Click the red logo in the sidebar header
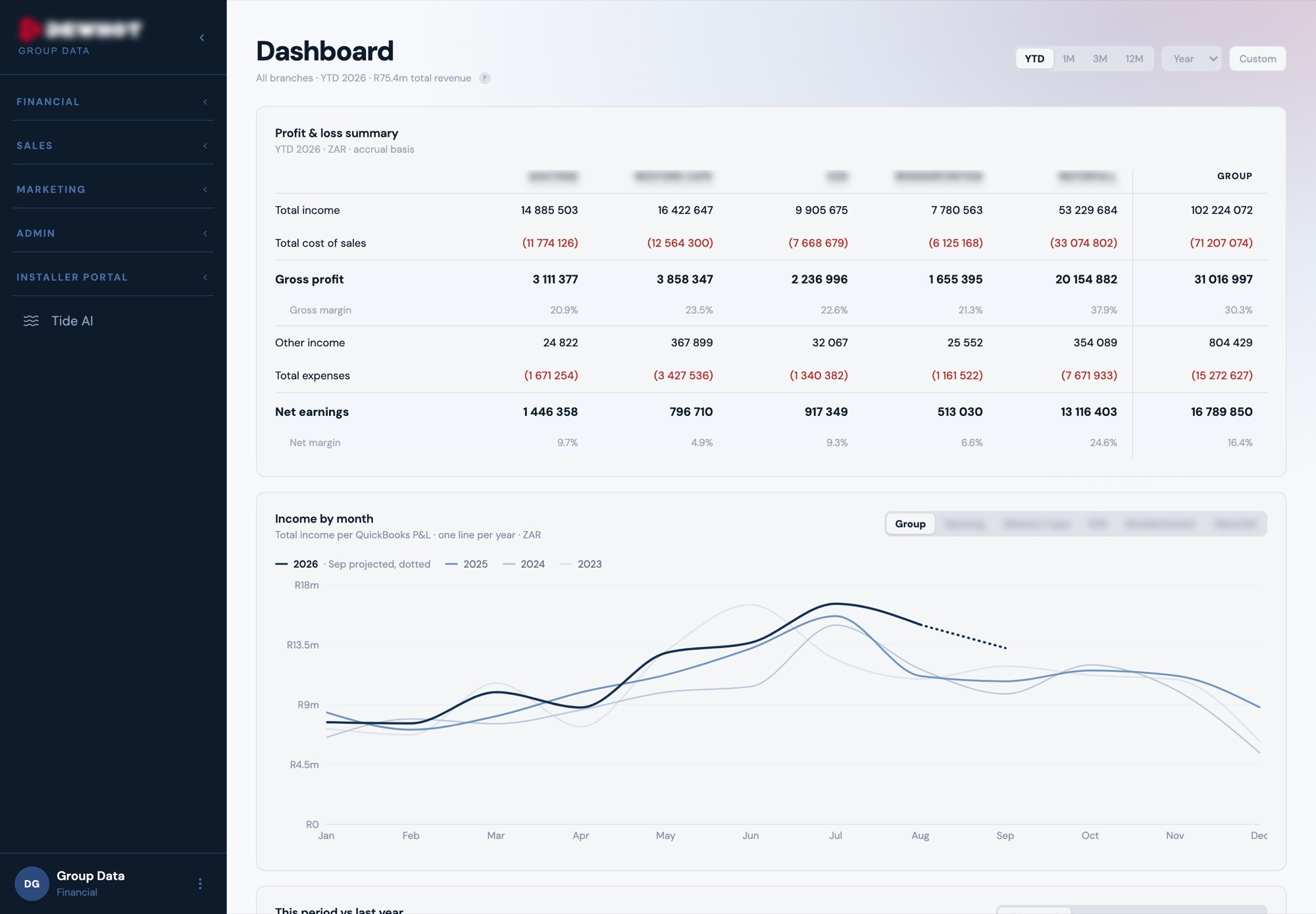 coord(29,29)
